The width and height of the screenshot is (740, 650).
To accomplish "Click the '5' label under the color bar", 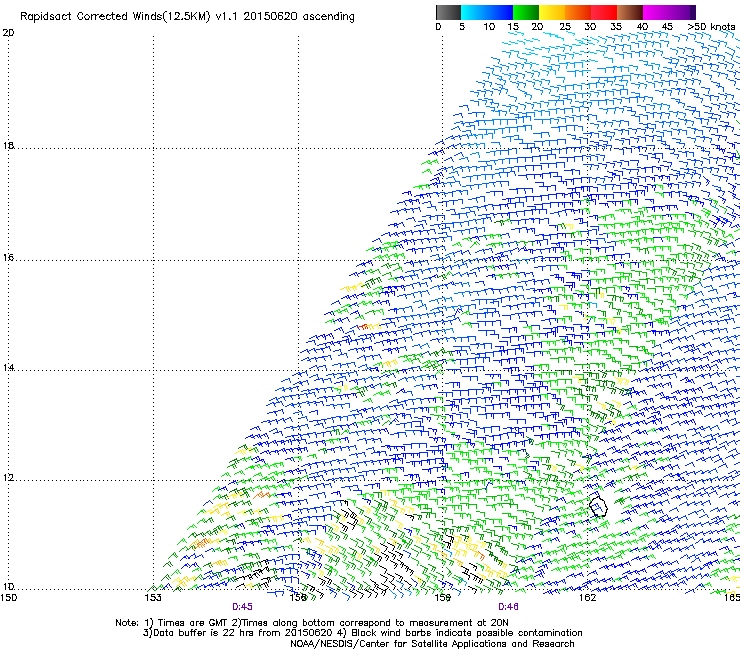I will coord(462,27).
